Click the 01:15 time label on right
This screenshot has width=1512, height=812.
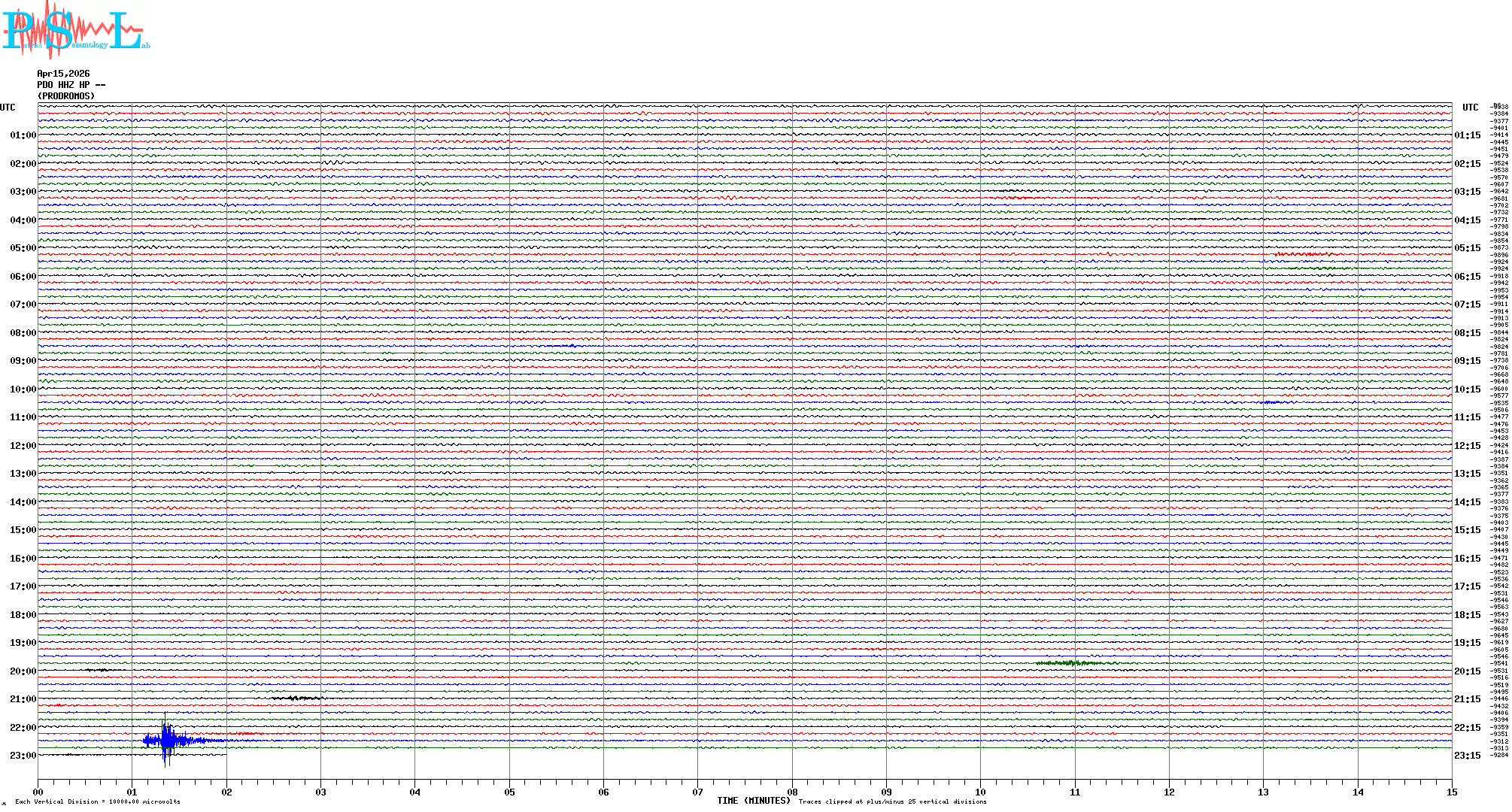[x=1467, y=135]
